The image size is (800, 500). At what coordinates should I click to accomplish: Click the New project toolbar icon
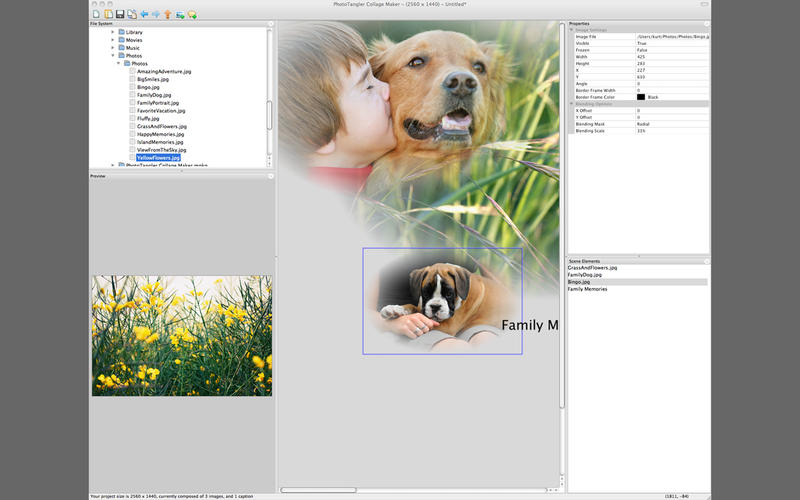96,14
